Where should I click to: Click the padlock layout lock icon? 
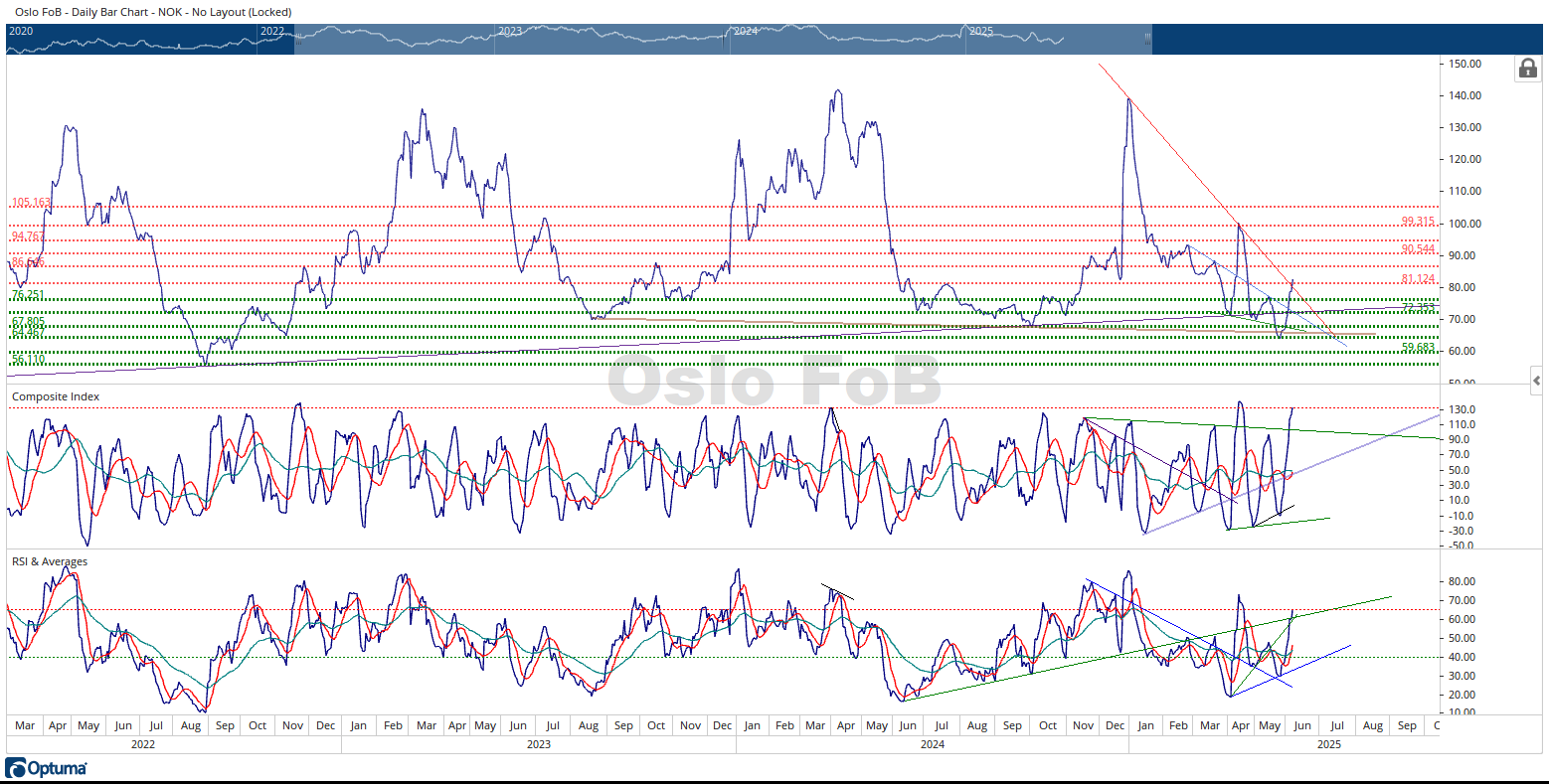tap(1528, 69)
